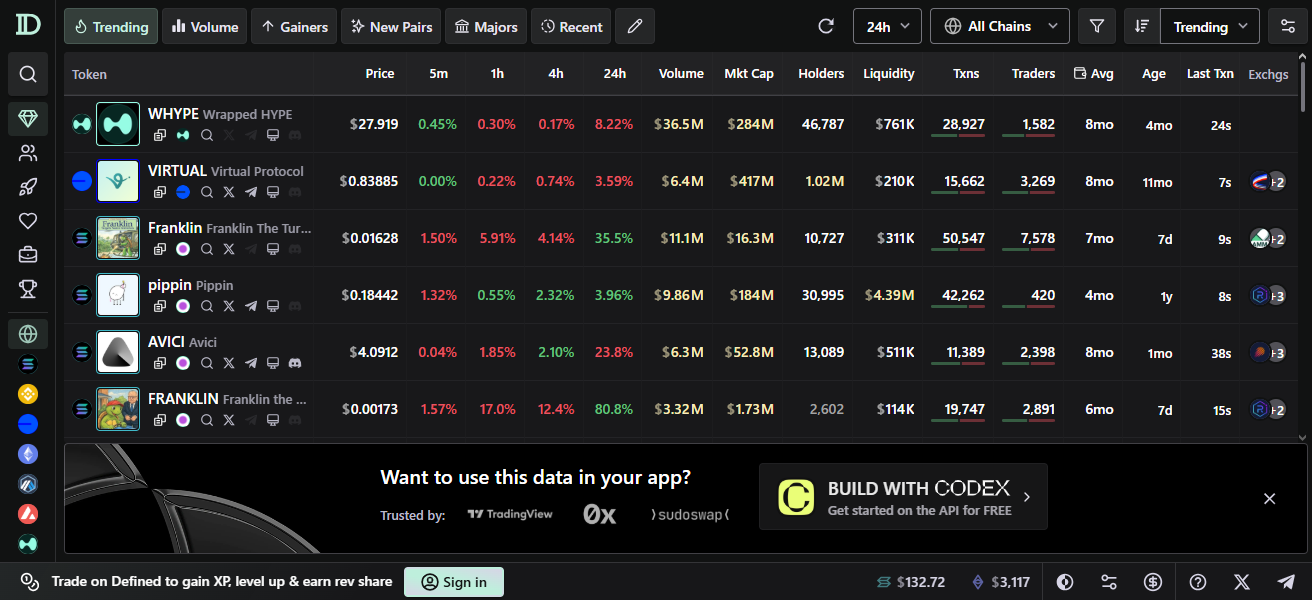Open the filter funnel icon
Screen dimensions: 1312x600
tap(1097, 27)
